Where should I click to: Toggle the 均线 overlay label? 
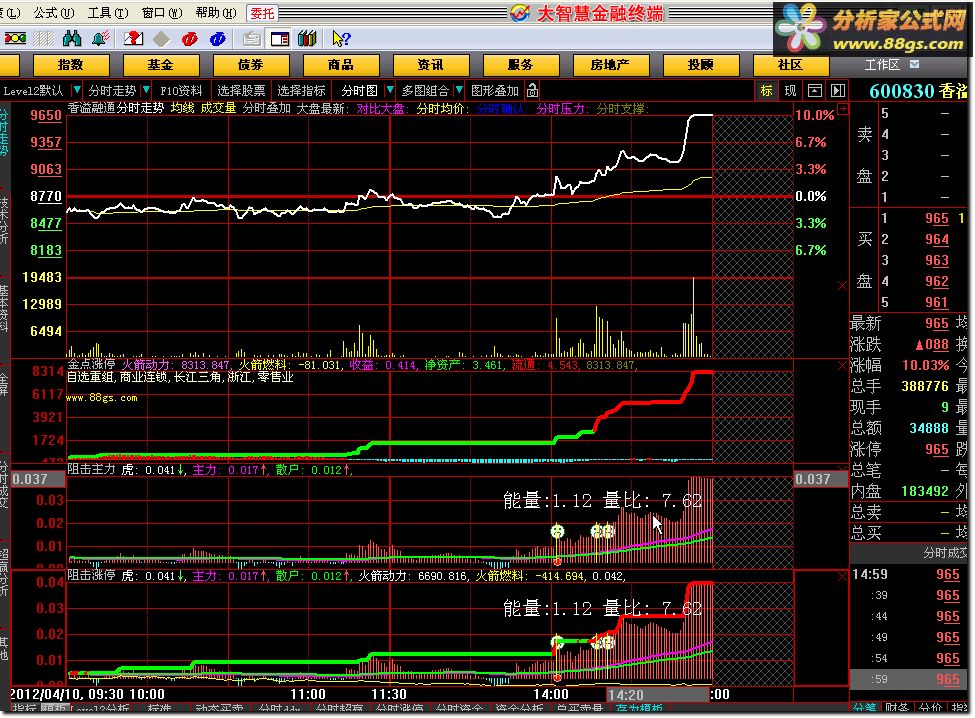(x=182, y=108)
